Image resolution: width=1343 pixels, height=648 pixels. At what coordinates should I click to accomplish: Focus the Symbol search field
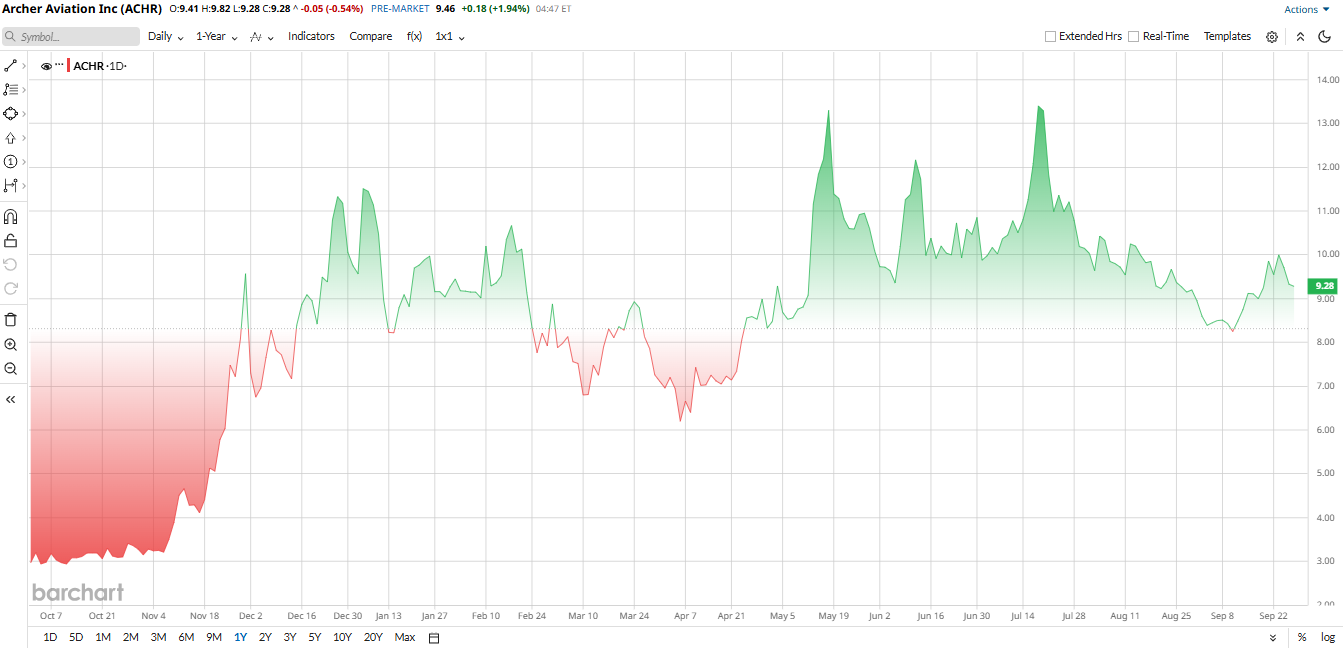(70, 36)
